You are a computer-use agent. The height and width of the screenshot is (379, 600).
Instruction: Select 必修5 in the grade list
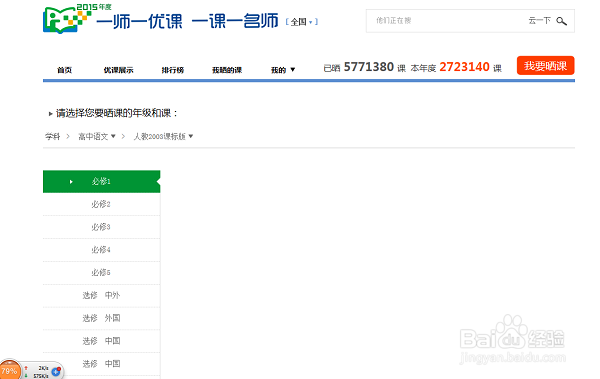[x=101, y=273]
